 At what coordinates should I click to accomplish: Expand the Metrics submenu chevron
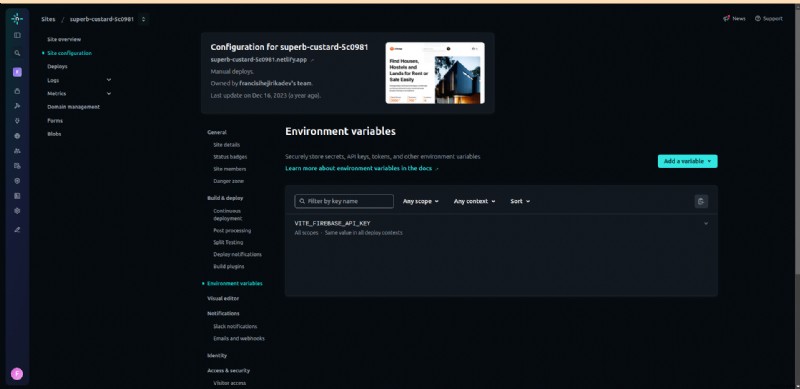coord(109,93)
